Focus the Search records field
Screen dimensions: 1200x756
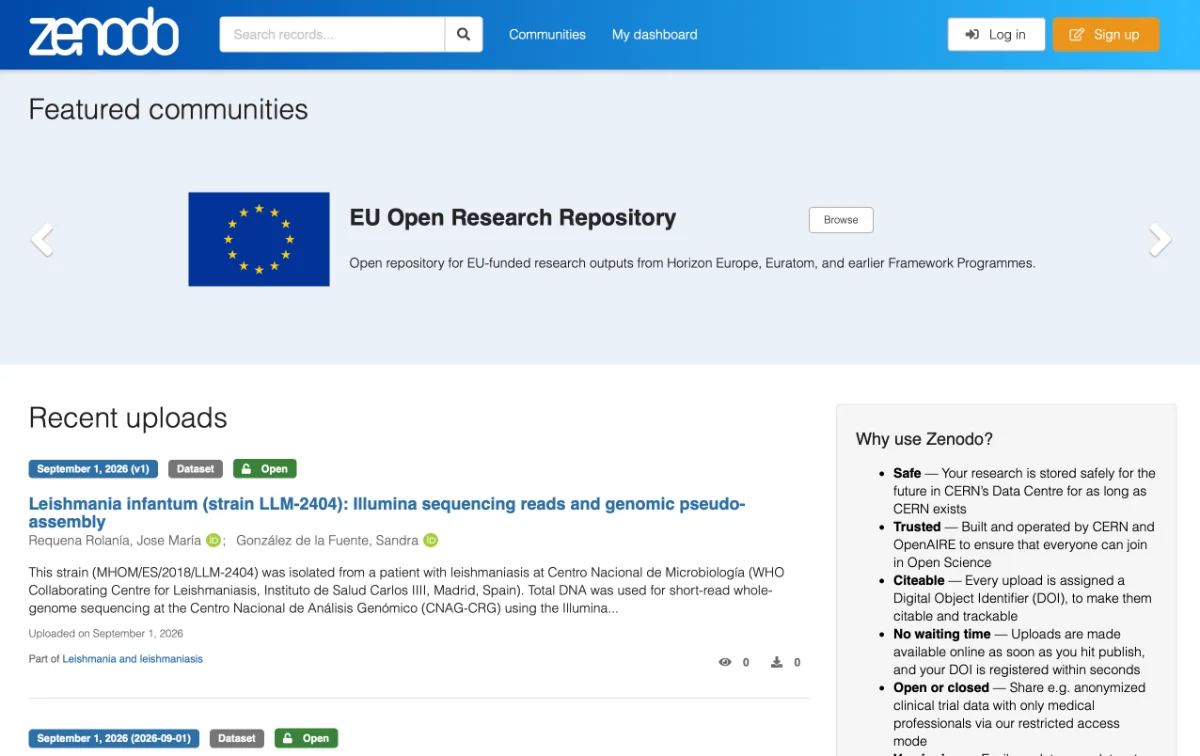point(332,34)
